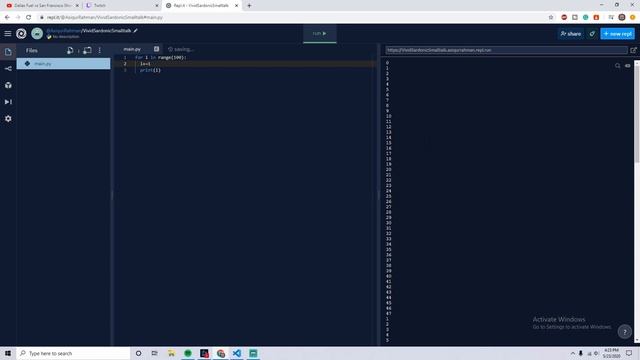Viewport: 640px width, 360px height.
Task: Click the share button
Action: pyautogui.click(x=571, y=34)
